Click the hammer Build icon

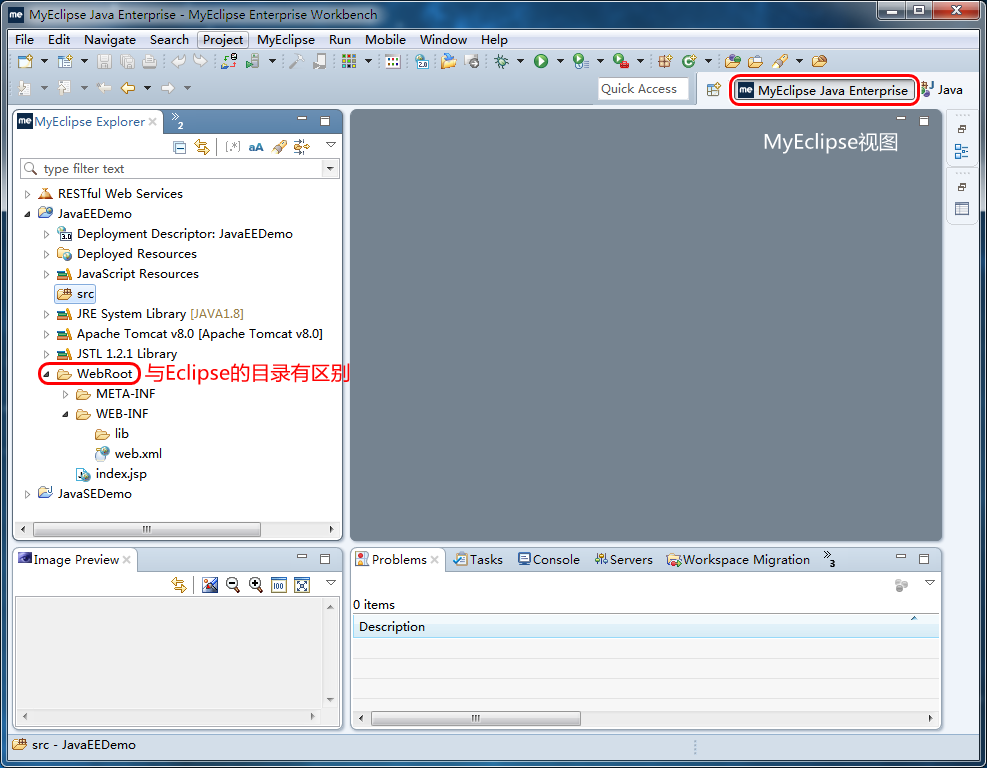click(296, 61)
